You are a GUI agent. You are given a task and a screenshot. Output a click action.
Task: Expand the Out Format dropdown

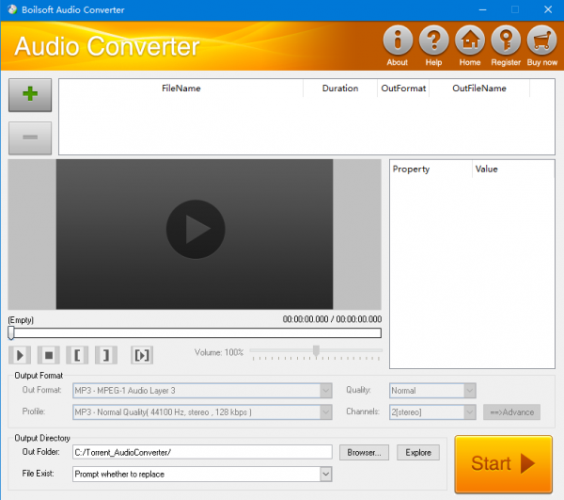click(326, 391)
